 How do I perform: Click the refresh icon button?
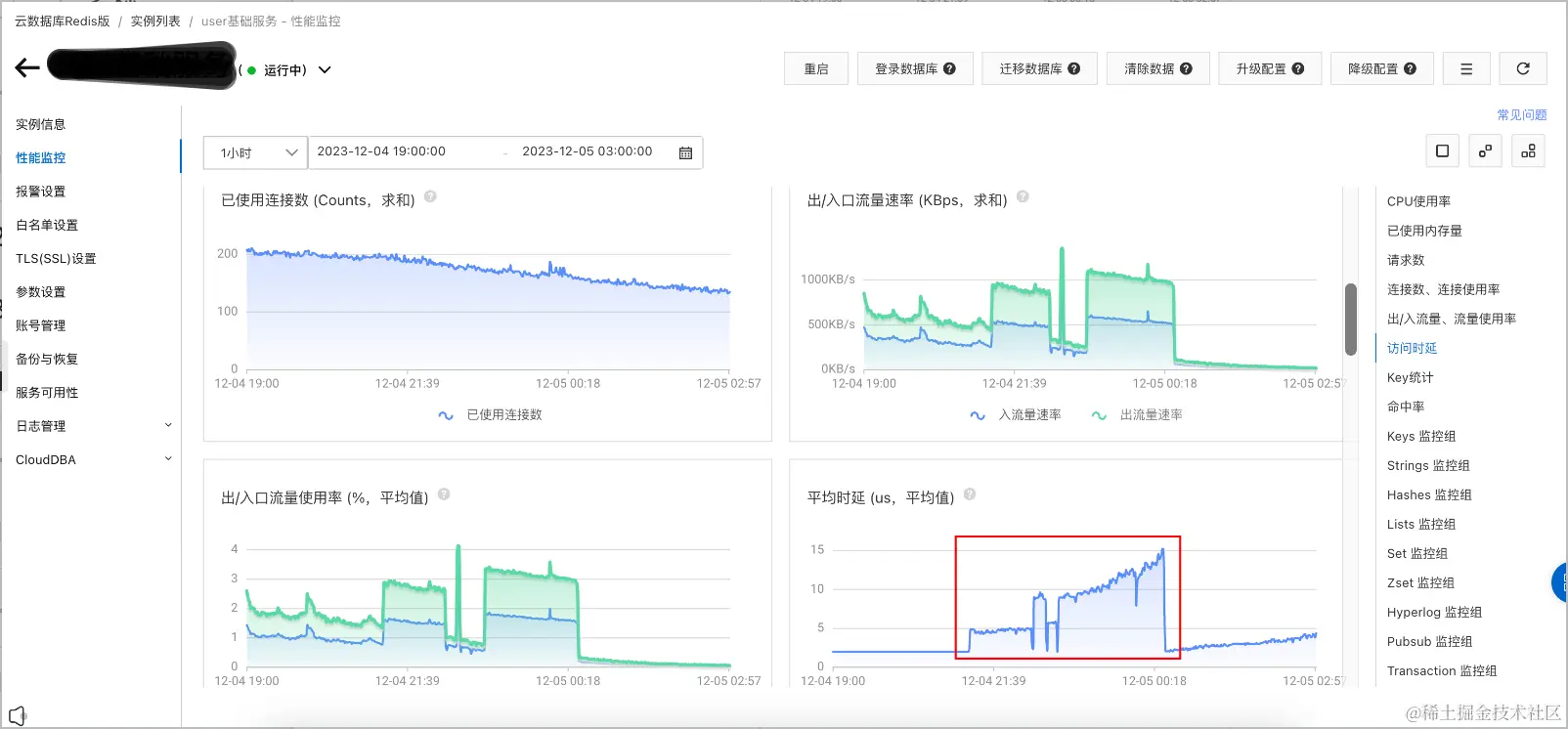coord(1522,68)
